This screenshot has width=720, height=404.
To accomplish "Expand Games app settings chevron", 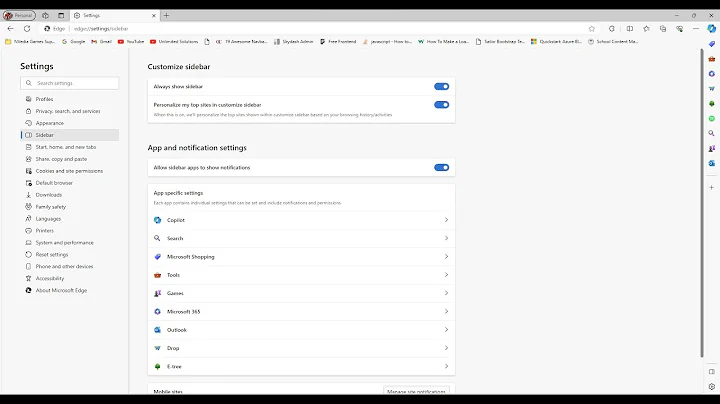I will [446, 293].
